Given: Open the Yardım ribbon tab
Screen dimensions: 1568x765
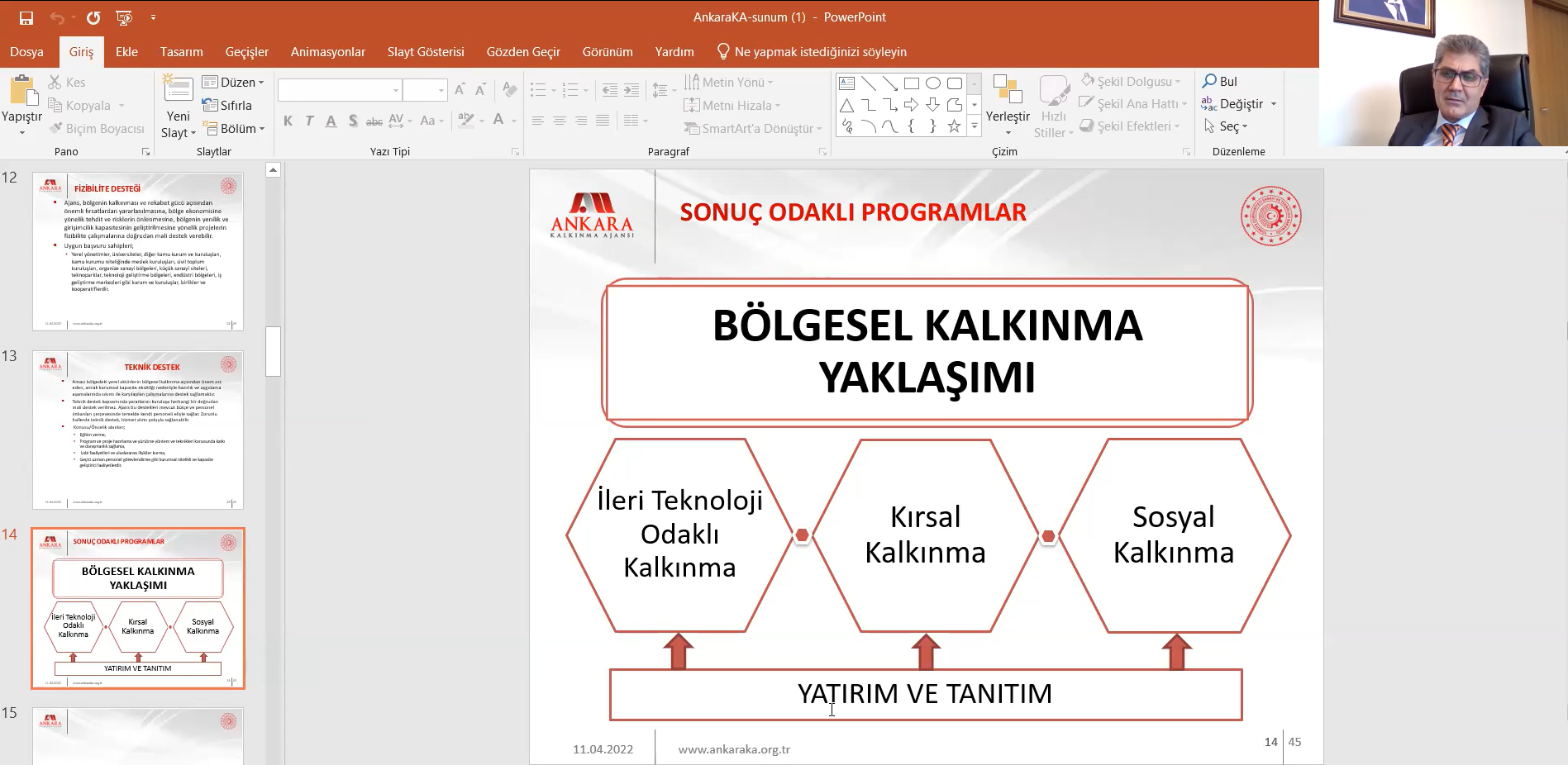Looking at the screenshot, I should tap(674, 52).
